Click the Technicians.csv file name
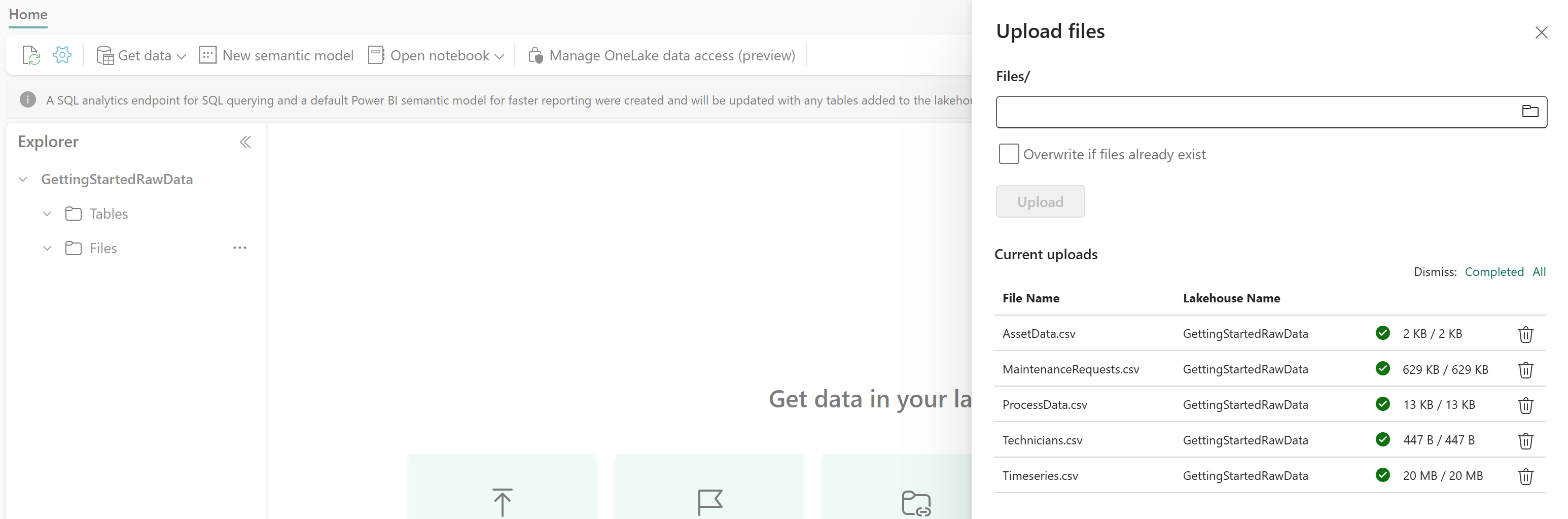Screen dimensions: 1568x519 1042,440
